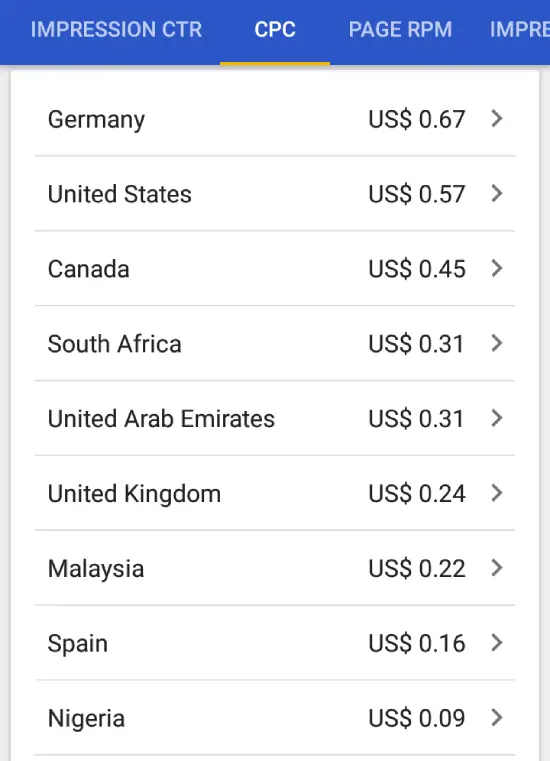Click the Nigeria US$ 0.09 value

coord(417,718)
